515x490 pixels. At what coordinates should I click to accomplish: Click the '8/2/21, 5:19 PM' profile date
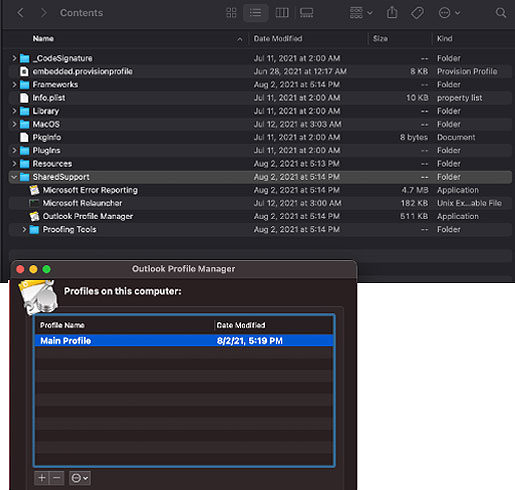click(249, 341)
